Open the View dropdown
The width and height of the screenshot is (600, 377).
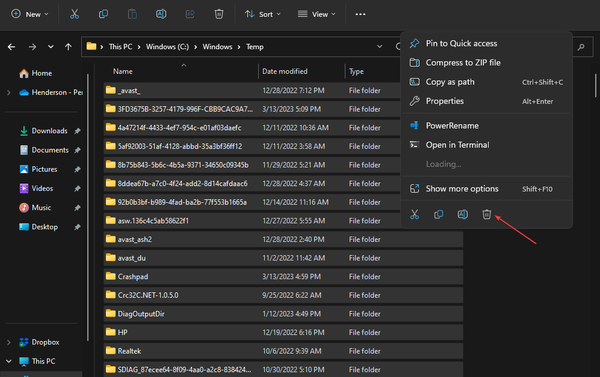tap(316, 14)
